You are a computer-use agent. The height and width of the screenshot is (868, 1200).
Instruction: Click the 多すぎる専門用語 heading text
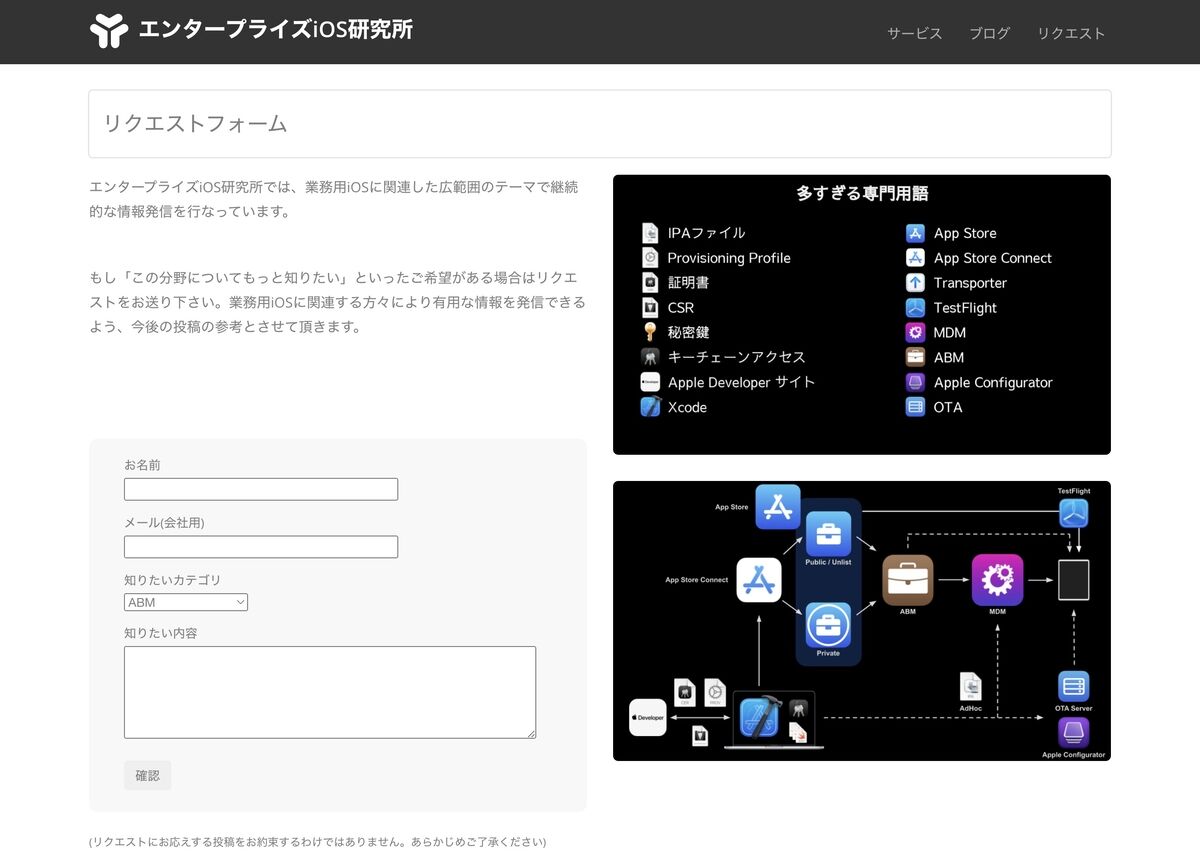(862, 194)
